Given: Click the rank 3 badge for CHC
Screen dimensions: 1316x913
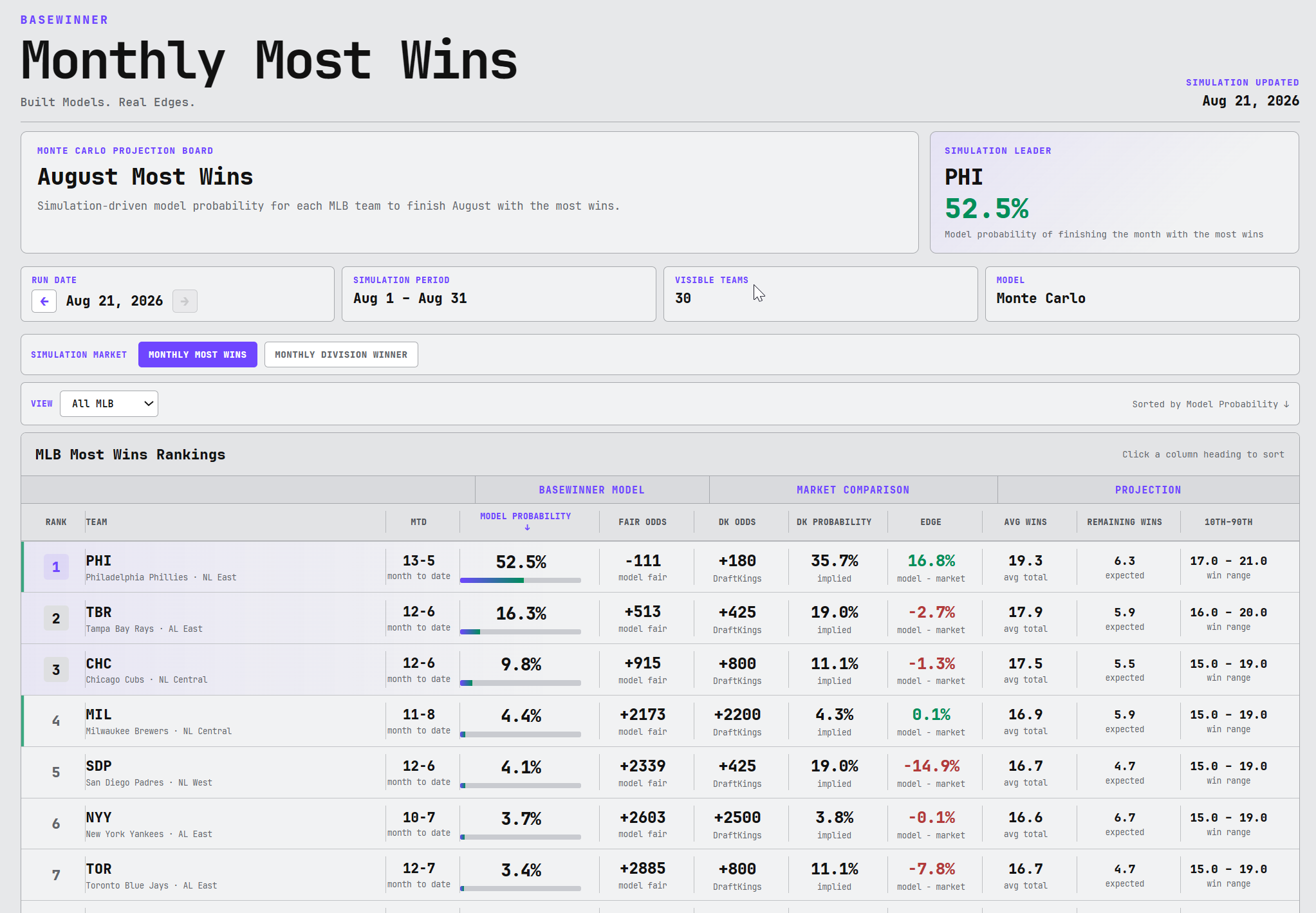Looking at the screenshot, I should (56, 670).
